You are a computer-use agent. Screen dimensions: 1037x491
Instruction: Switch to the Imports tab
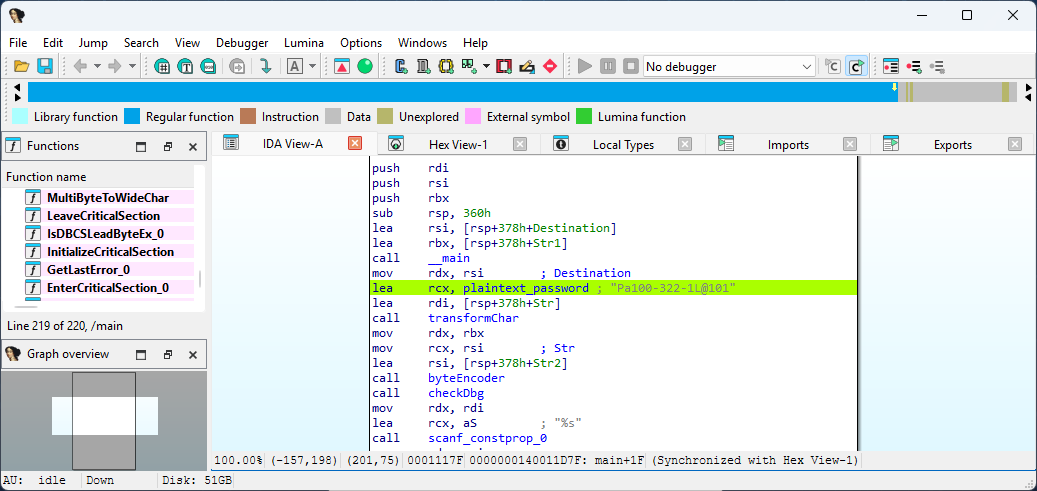click(x=788, y=145)
